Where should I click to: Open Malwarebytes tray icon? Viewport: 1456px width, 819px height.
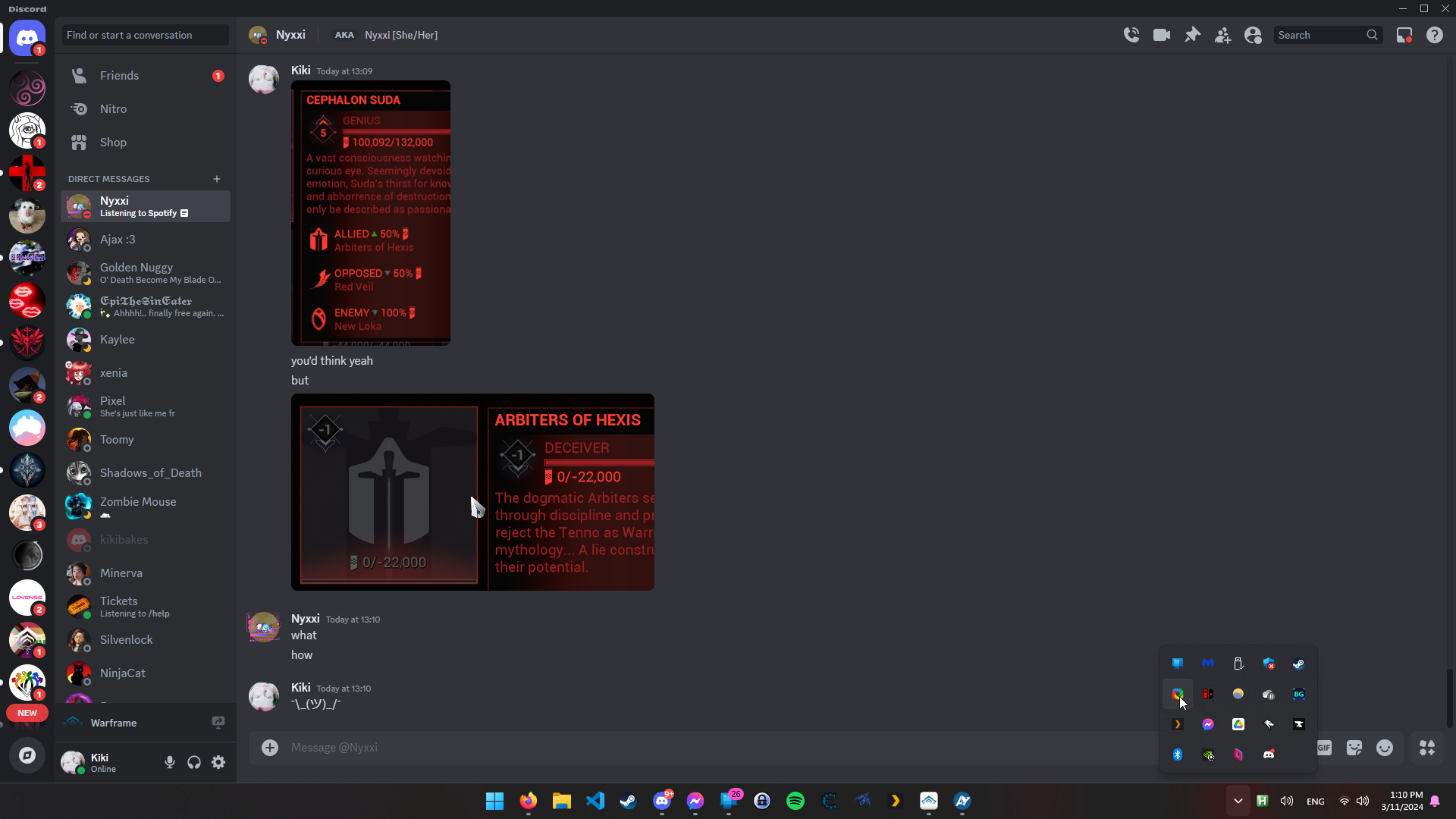(x=1208, y=664)
